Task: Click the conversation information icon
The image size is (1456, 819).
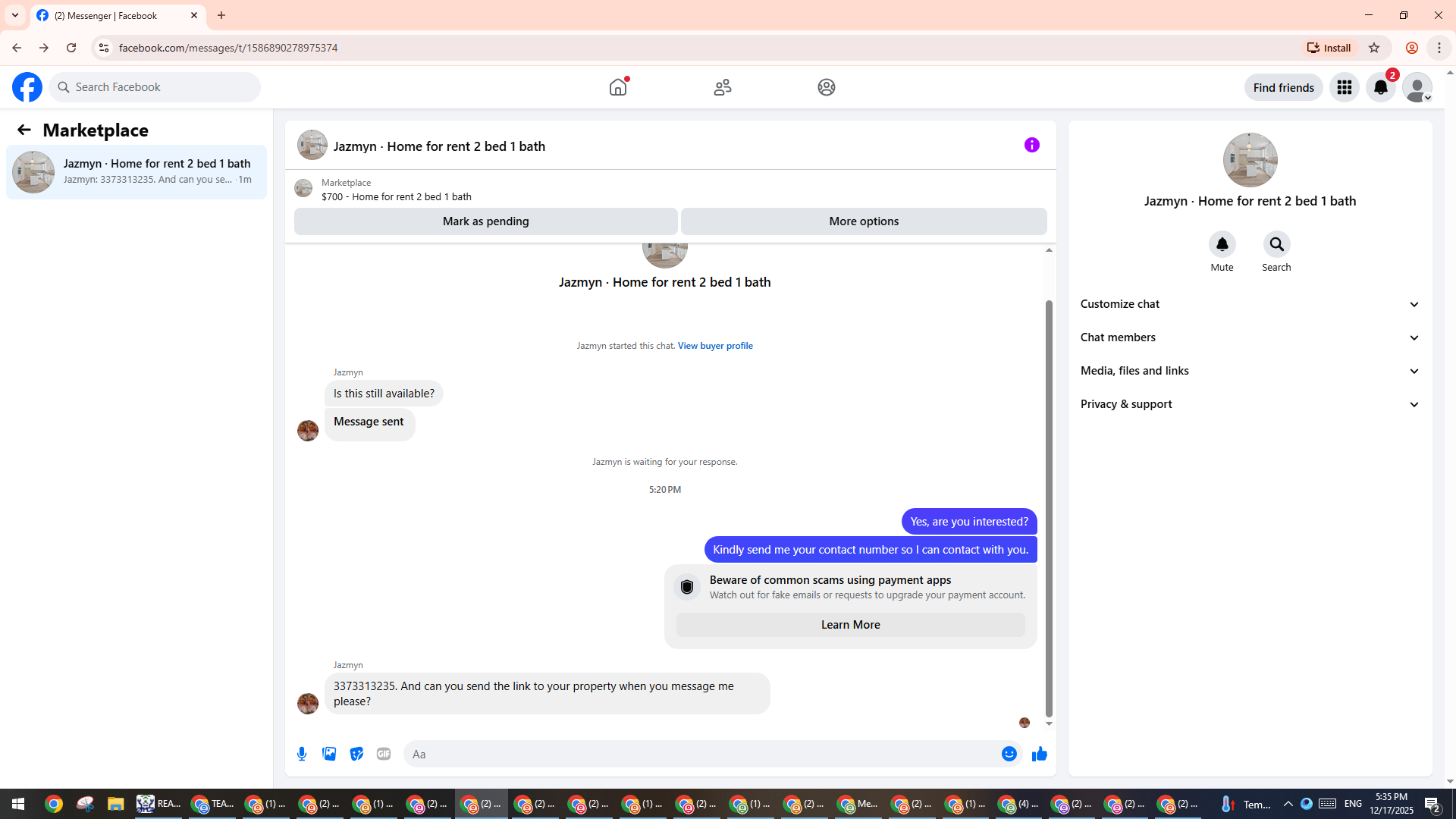Action: click(1031, 145)
